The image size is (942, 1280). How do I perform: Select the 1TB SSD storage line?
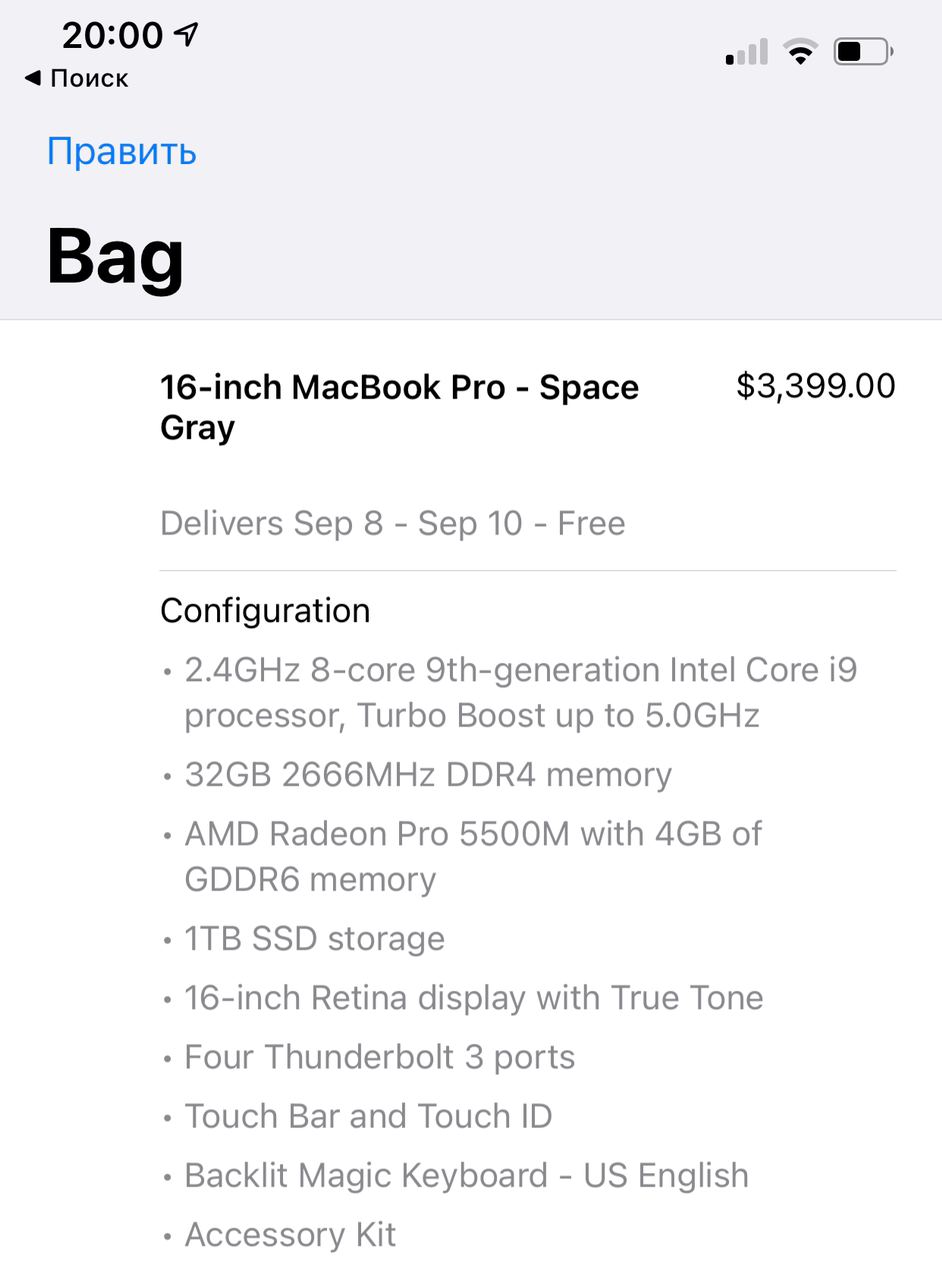[314, 939]
